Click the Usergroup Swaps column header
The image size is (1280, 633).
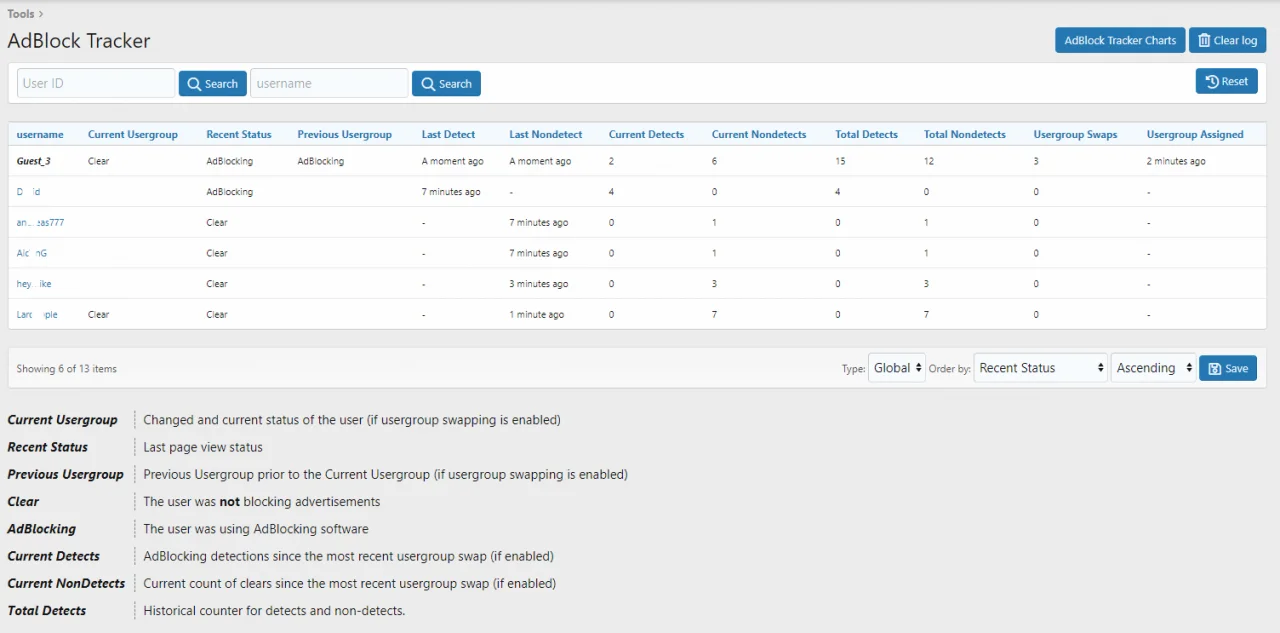pos(1075,134)
